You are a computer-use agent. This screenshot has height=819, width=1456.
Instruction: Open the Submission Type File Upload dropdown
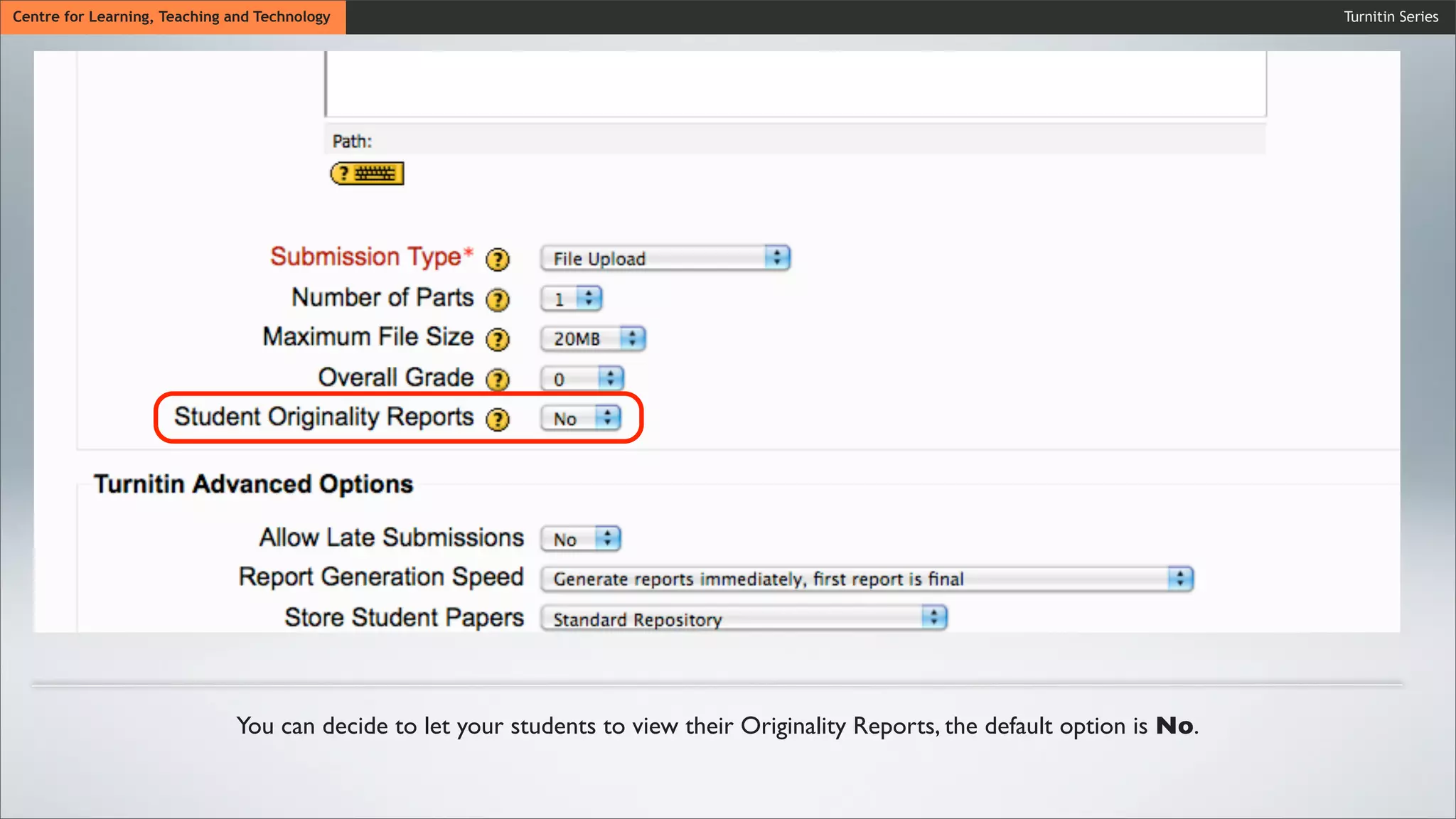(665, 258)
